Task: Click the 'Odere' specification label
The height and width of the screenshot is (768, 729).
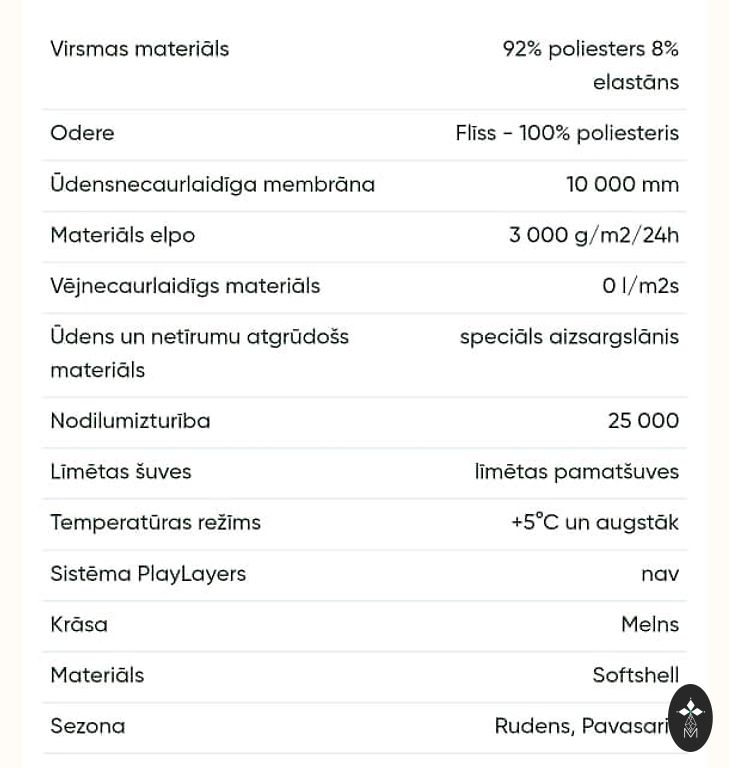Action: (82, 133)
